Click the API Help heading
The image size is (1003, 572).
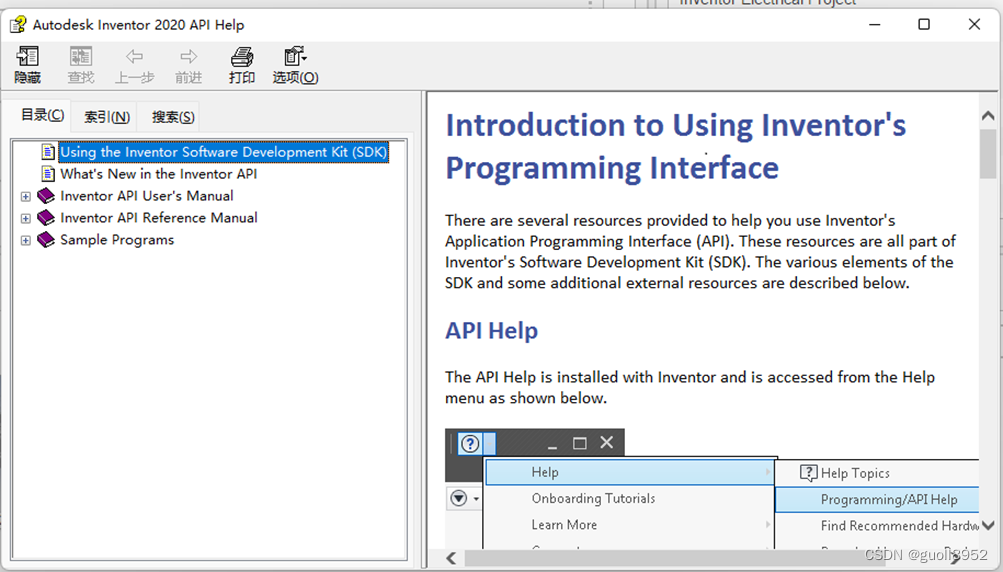click(491, 331)
